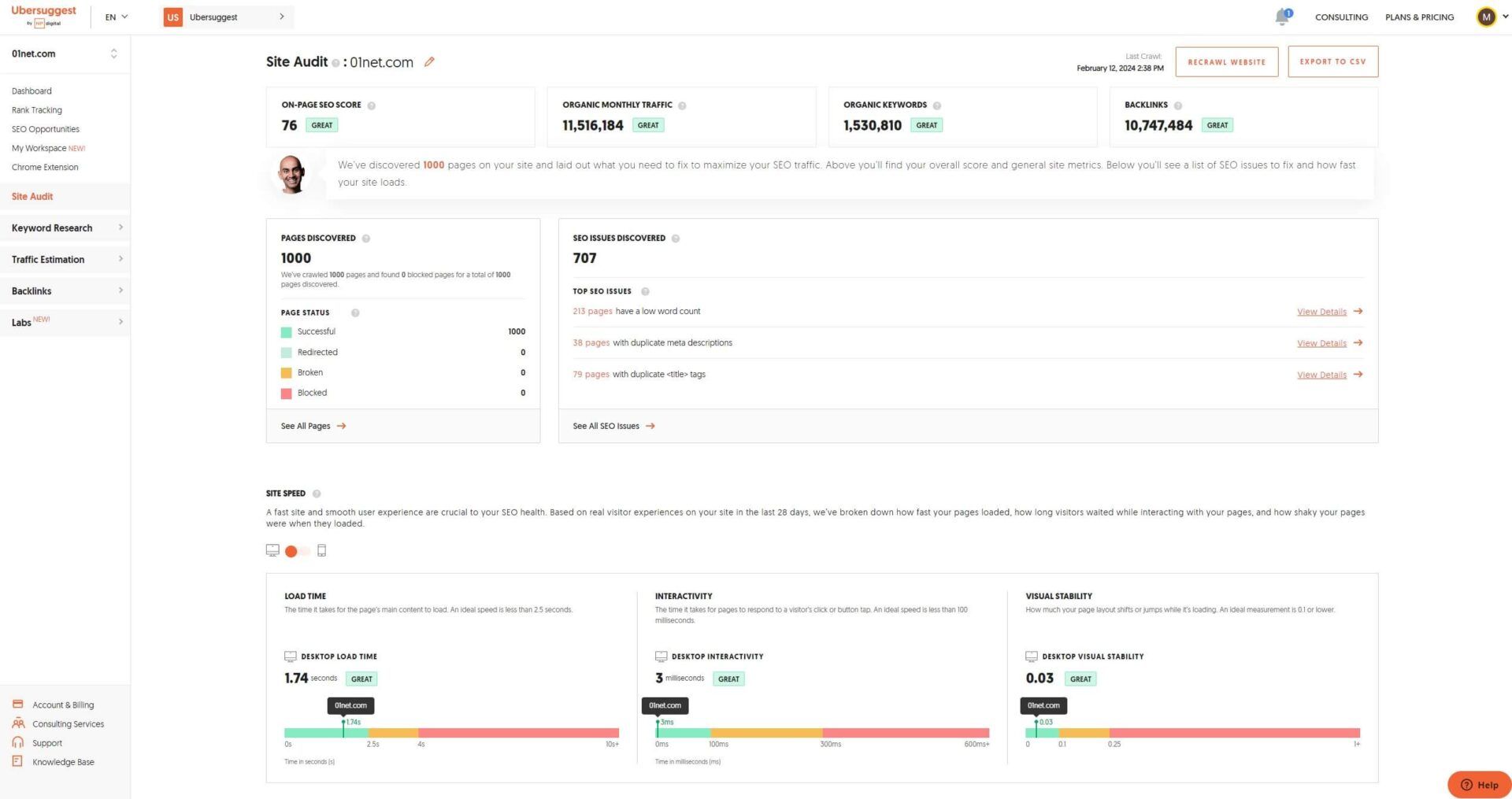Image resolution: width=1512 pixels, height=799 pixels.
Task: Open the user profile M menu
Action: tap(1492, 17)
